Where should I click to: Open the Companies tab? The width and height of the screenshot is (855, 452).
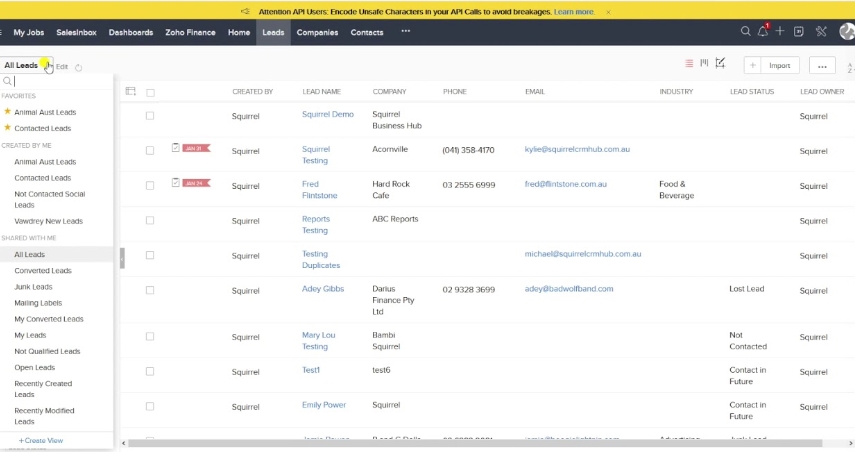[x=317, y=32]
